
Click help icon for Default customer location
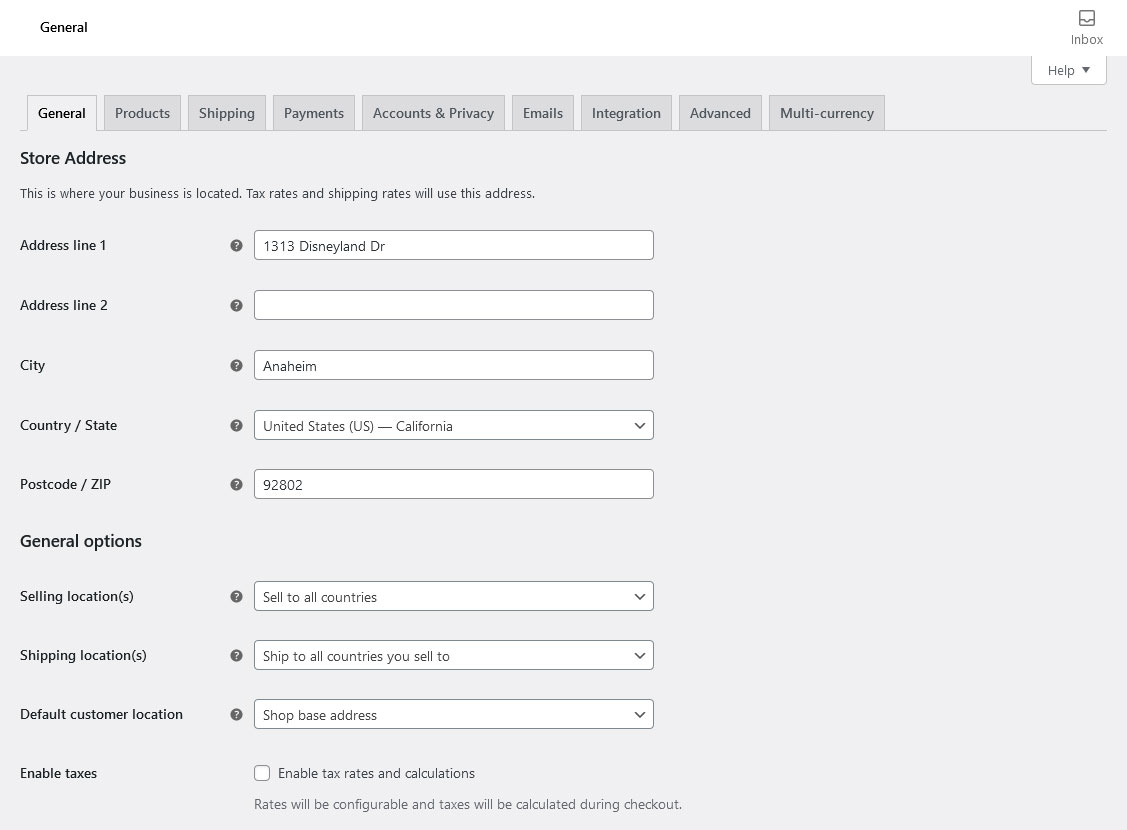(236, 714)
